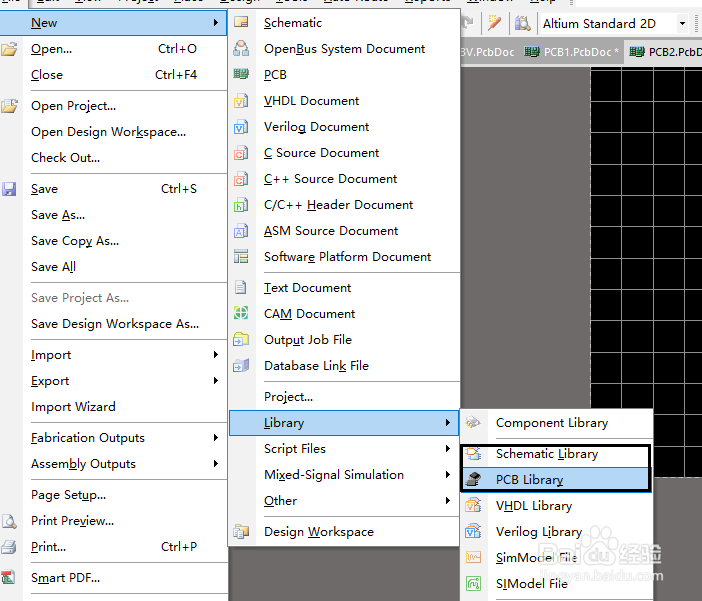This screenshot has height=601, width=702.
Task: Click the CAM Document icon
Action: tap(241, 313)
